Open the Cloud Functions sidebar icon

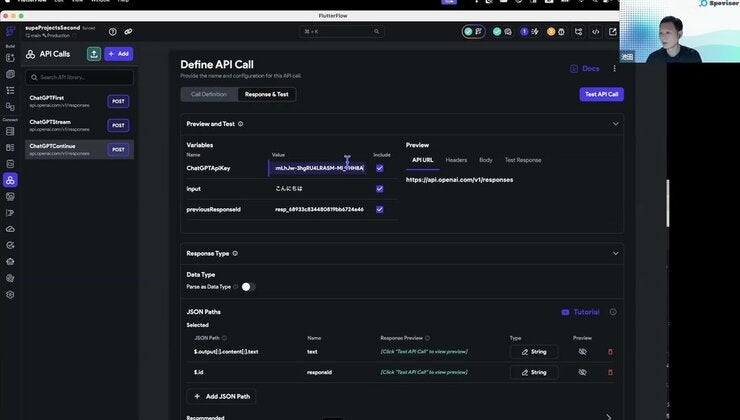tap(10, 229)
